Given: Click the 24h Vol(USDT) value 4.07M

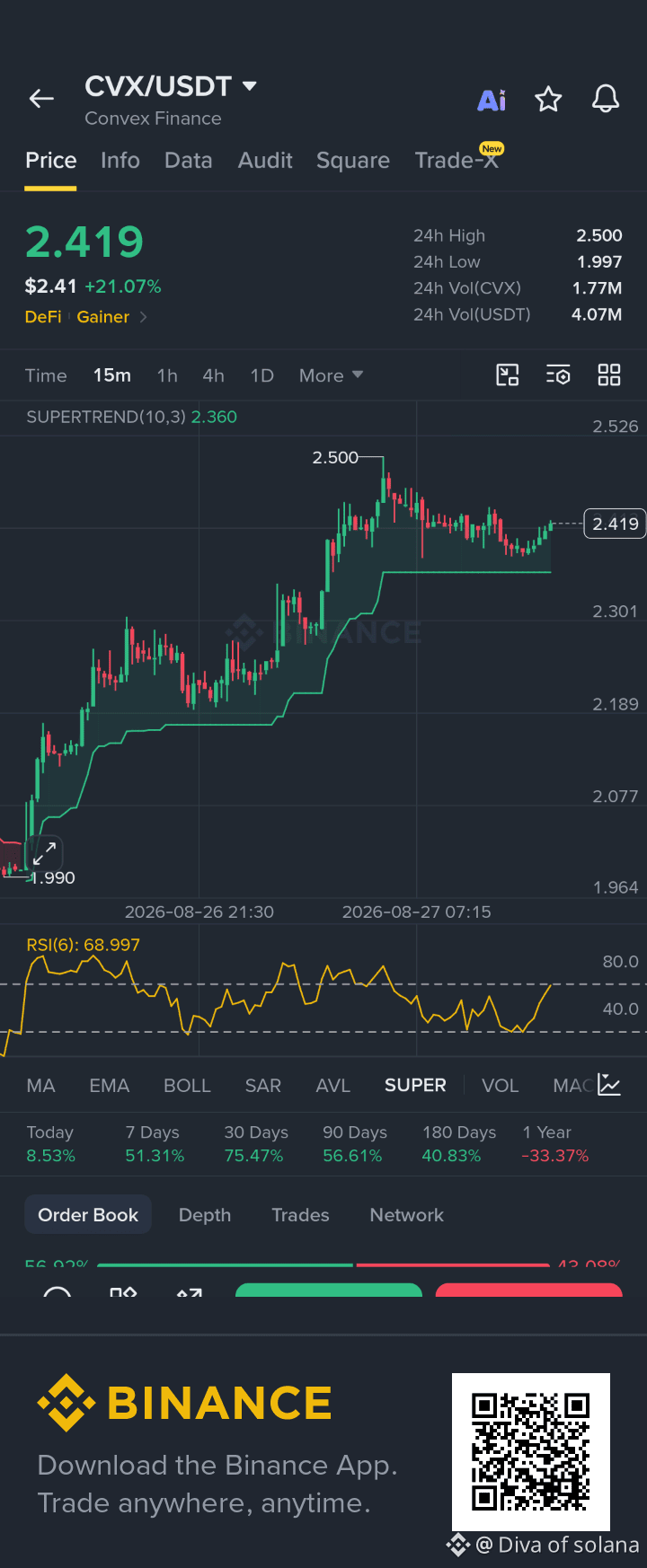Looking at the screenshot, I should pyautogui.click(x=597, y=314).
